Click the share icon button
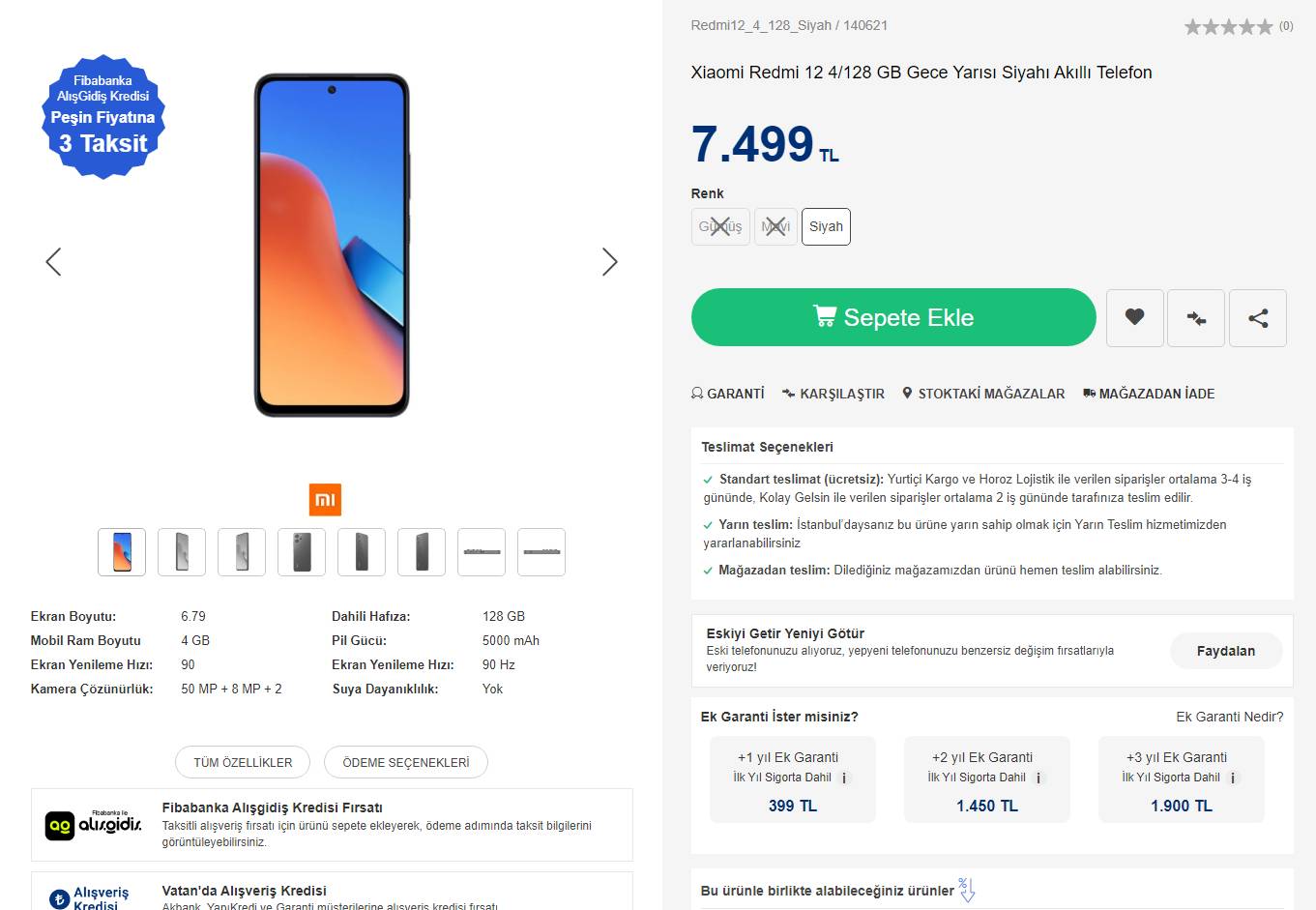 [1257, 317]
